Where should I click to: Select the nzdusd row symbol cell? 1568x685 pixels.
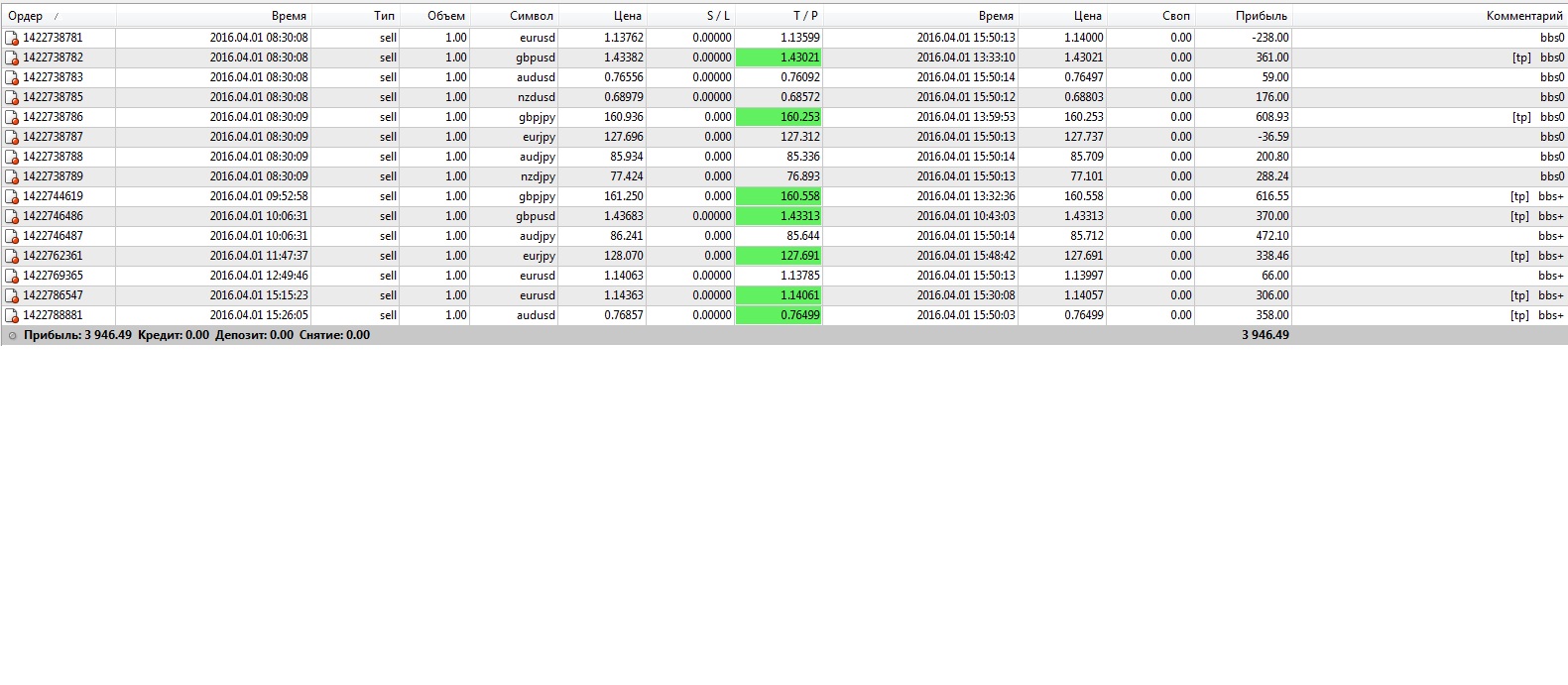coord(536,97)
